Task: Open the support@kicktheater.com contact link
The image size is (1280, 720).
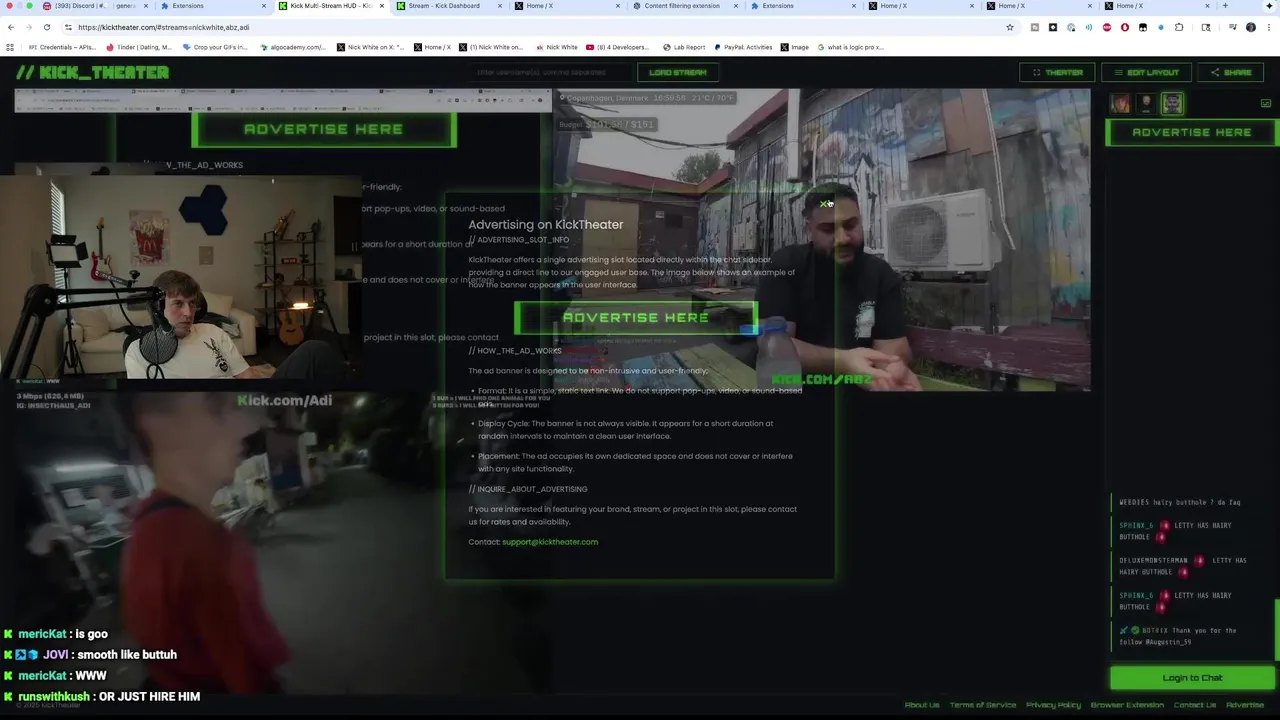Action: point(550,542)
